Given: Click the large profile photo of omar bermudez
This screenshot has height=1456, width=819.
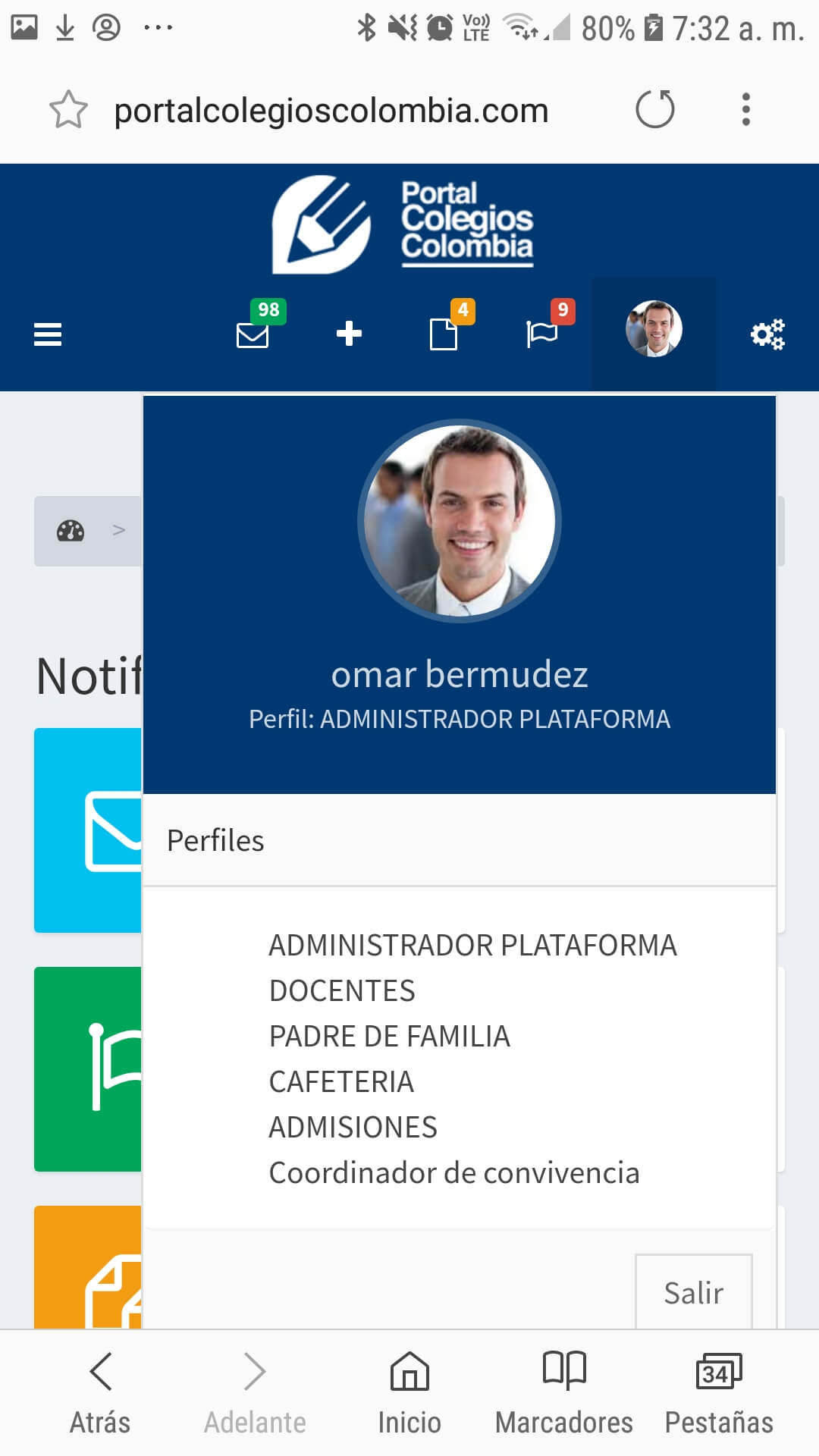Looking at the screenshot, I should (460, 521).
